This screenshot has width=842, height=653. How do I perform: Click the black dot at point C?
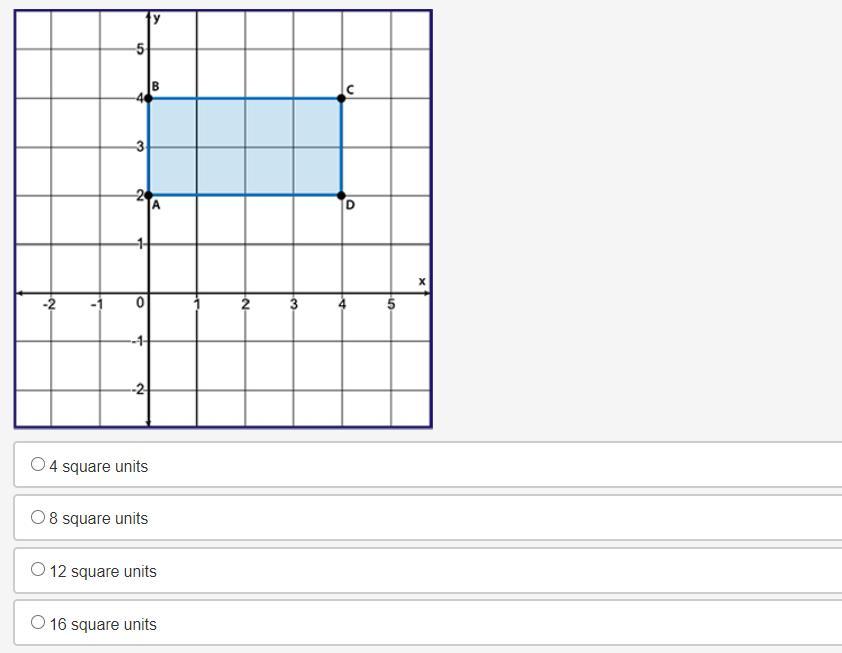(342, 98)
